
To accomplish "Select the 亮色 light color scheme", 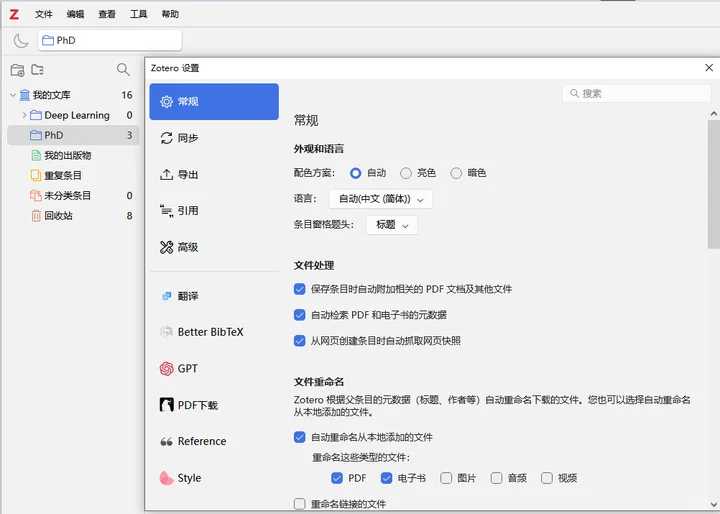I will (x=405, y=173).
